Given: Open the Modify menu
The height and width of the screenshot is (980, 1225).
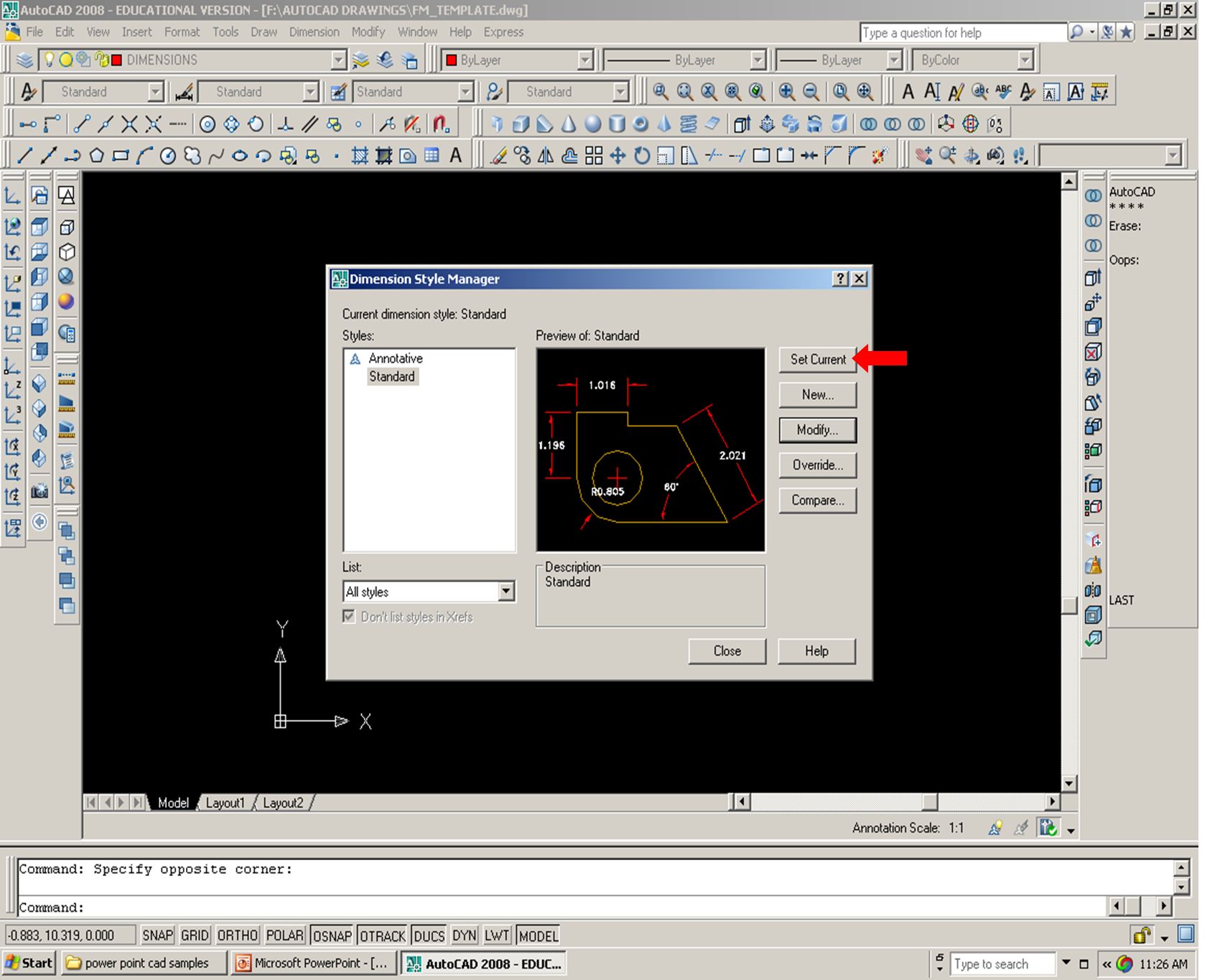Looking at the screenshot, I should (368, 32).
